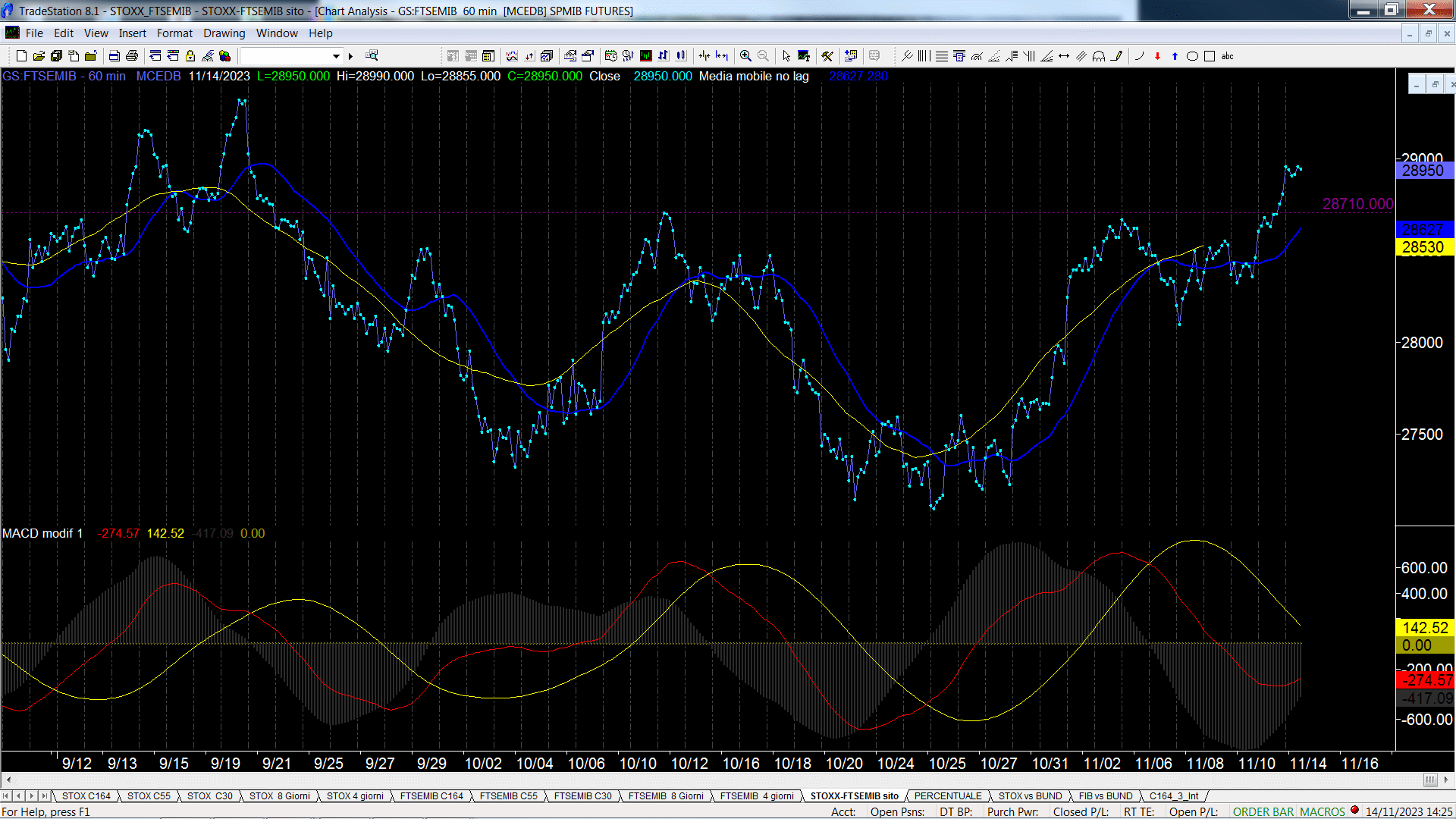The height and width of the screenshot is (819, 1456).
Task: Switch to the FTSEMIB C55 tab
Action: (x=508, y=795)
